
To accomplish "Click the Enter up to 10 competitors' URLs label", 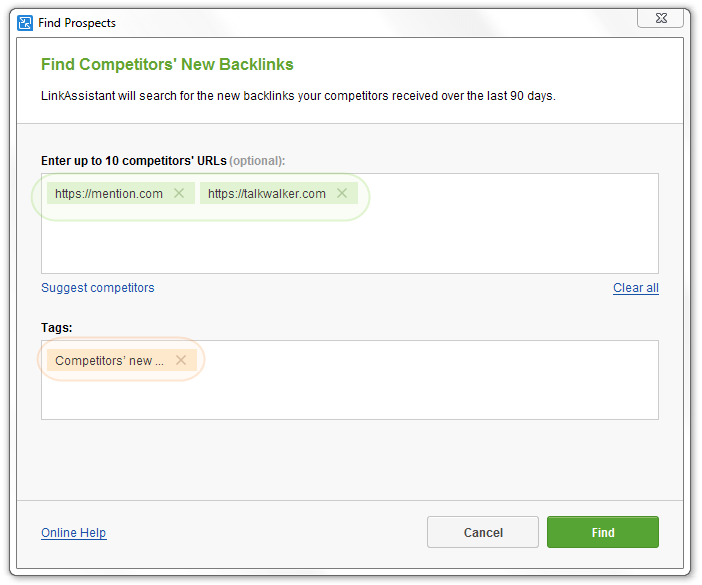I will (x=163, y=161).
